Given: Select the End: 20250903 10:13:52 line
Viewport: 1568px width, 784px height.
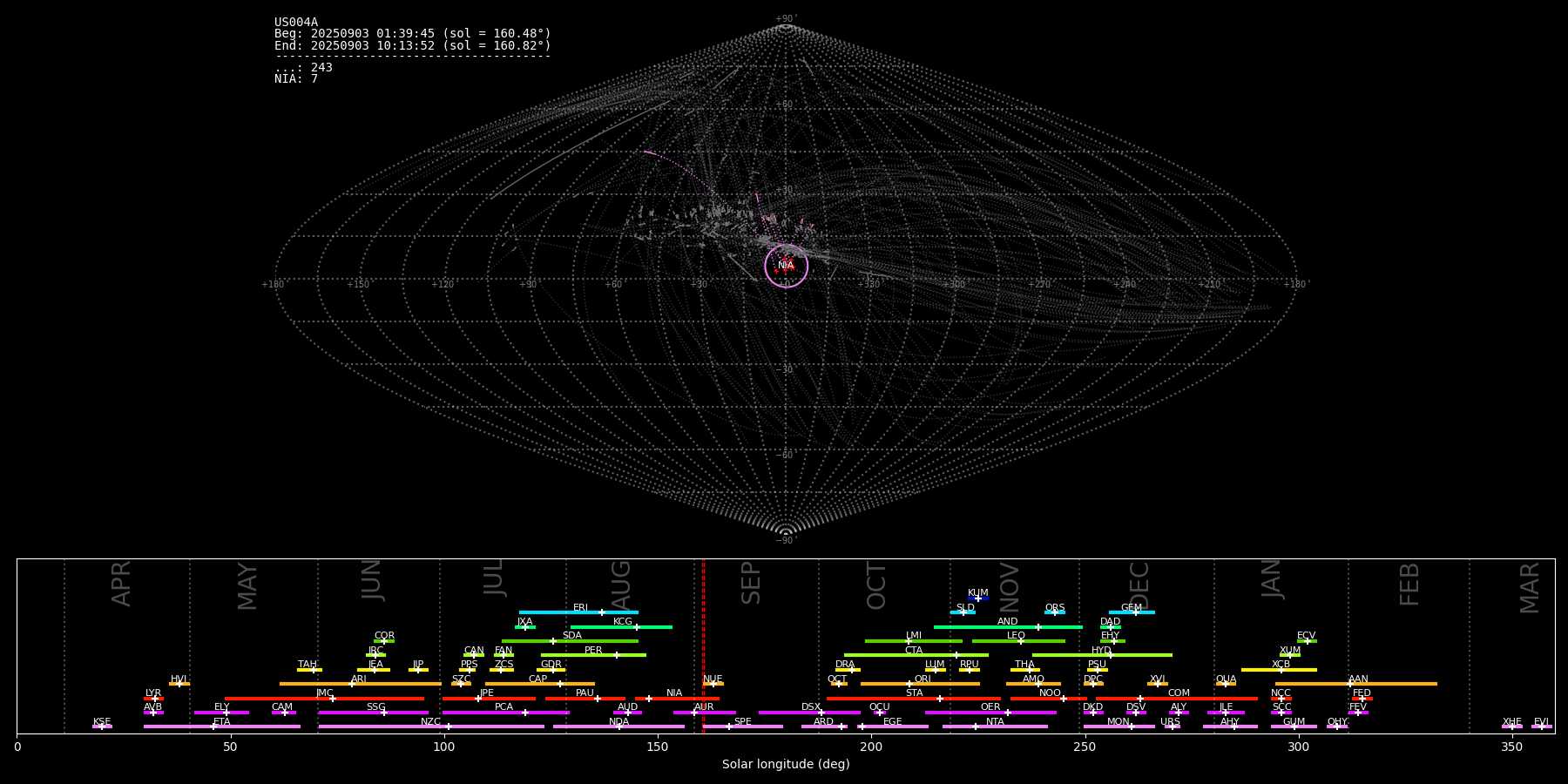Looking at the screenshot, I should (x=413, y=45).
